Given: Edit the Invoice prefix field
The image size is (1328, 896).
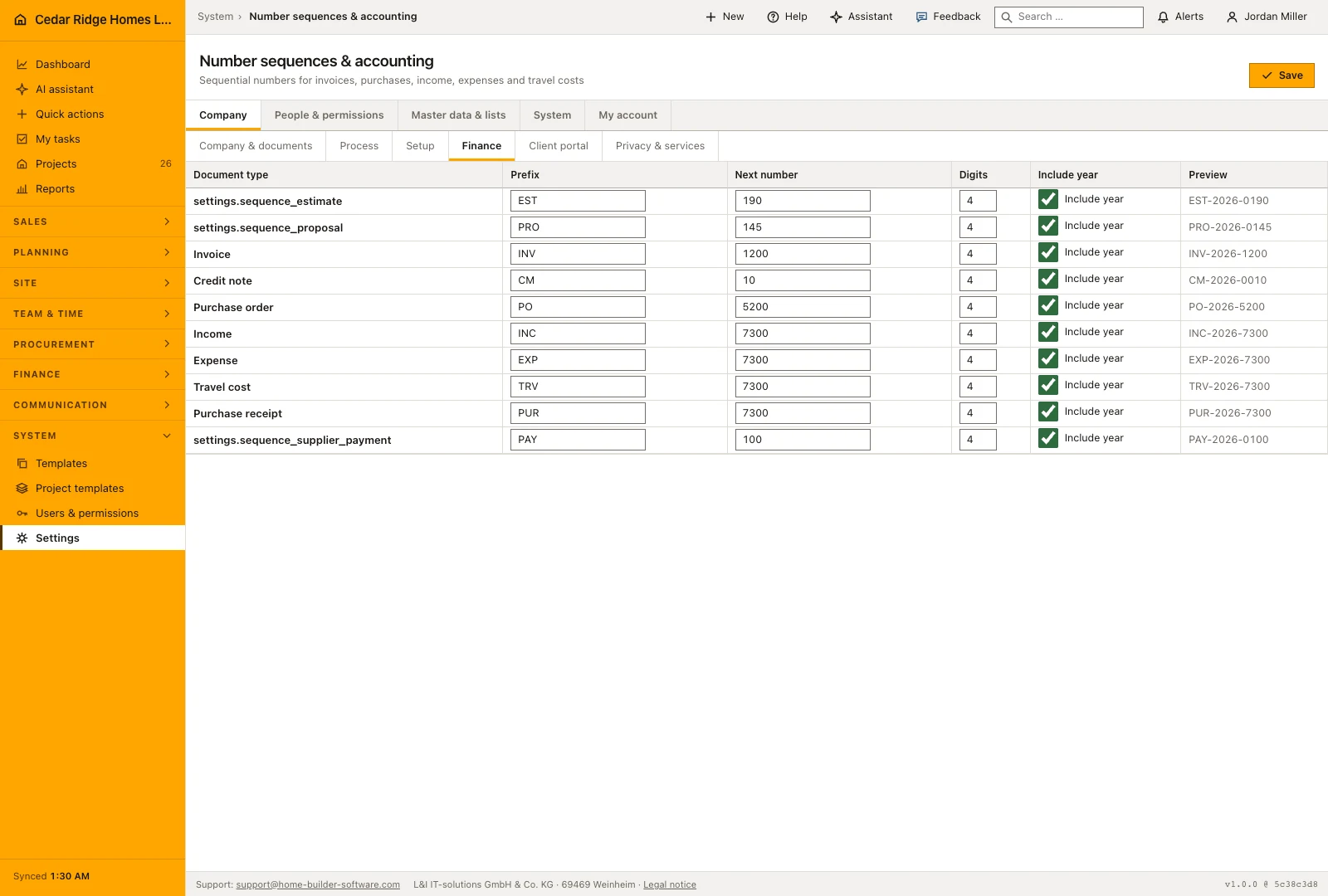Looking at the screenshot, I should [x=578, y=254].
